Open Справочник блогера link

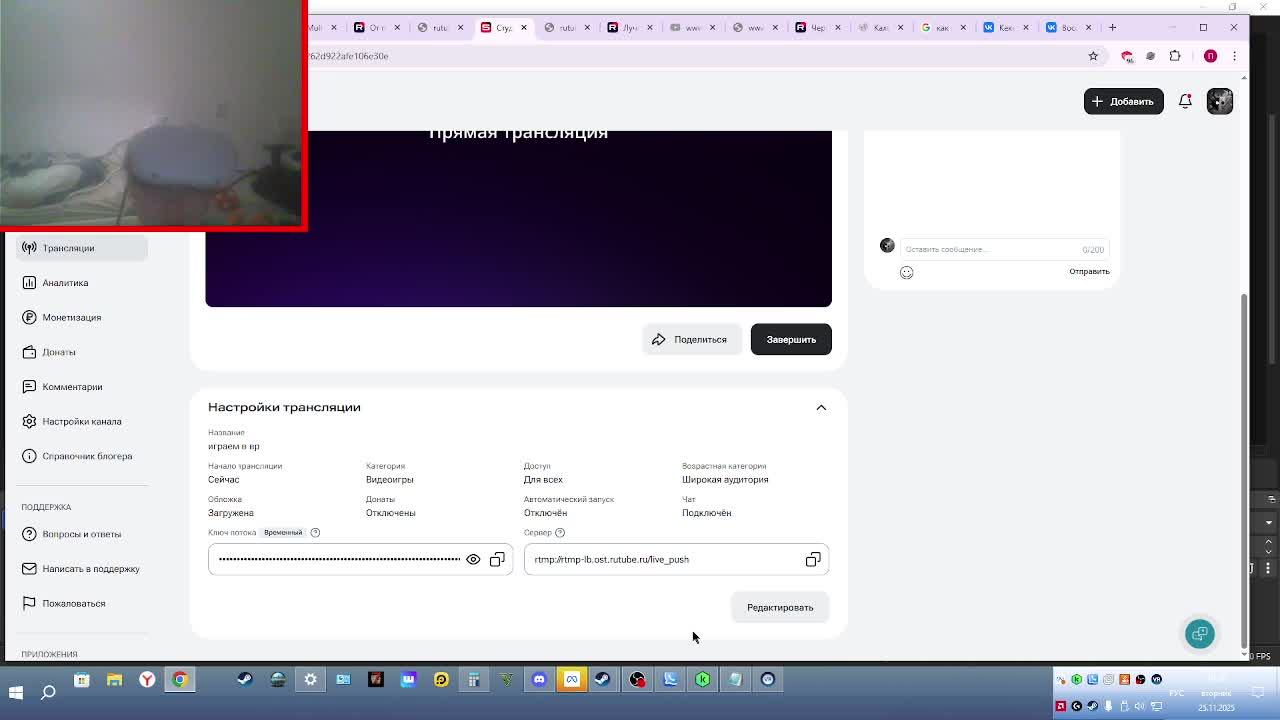click(x=82, y=456)
